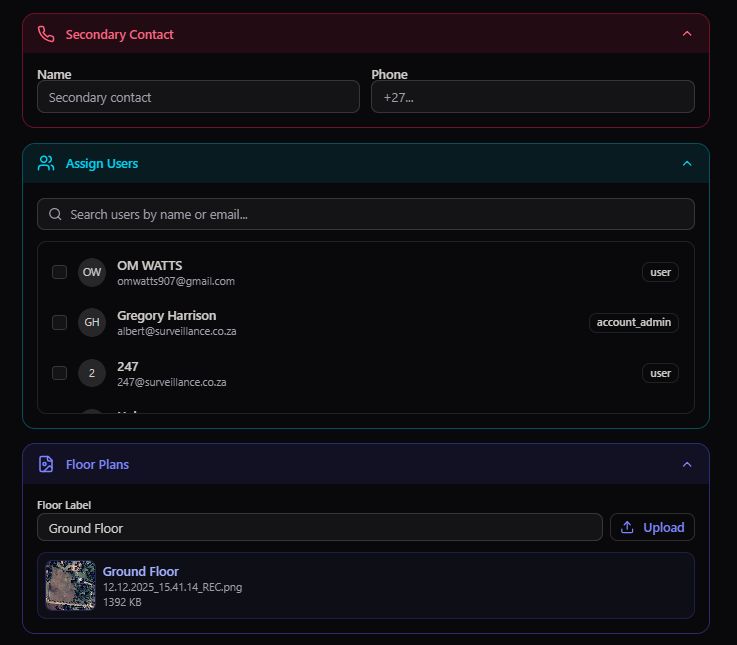Select the Gregory Harrison checkbox
737x645 pixels.
point(59,322)
